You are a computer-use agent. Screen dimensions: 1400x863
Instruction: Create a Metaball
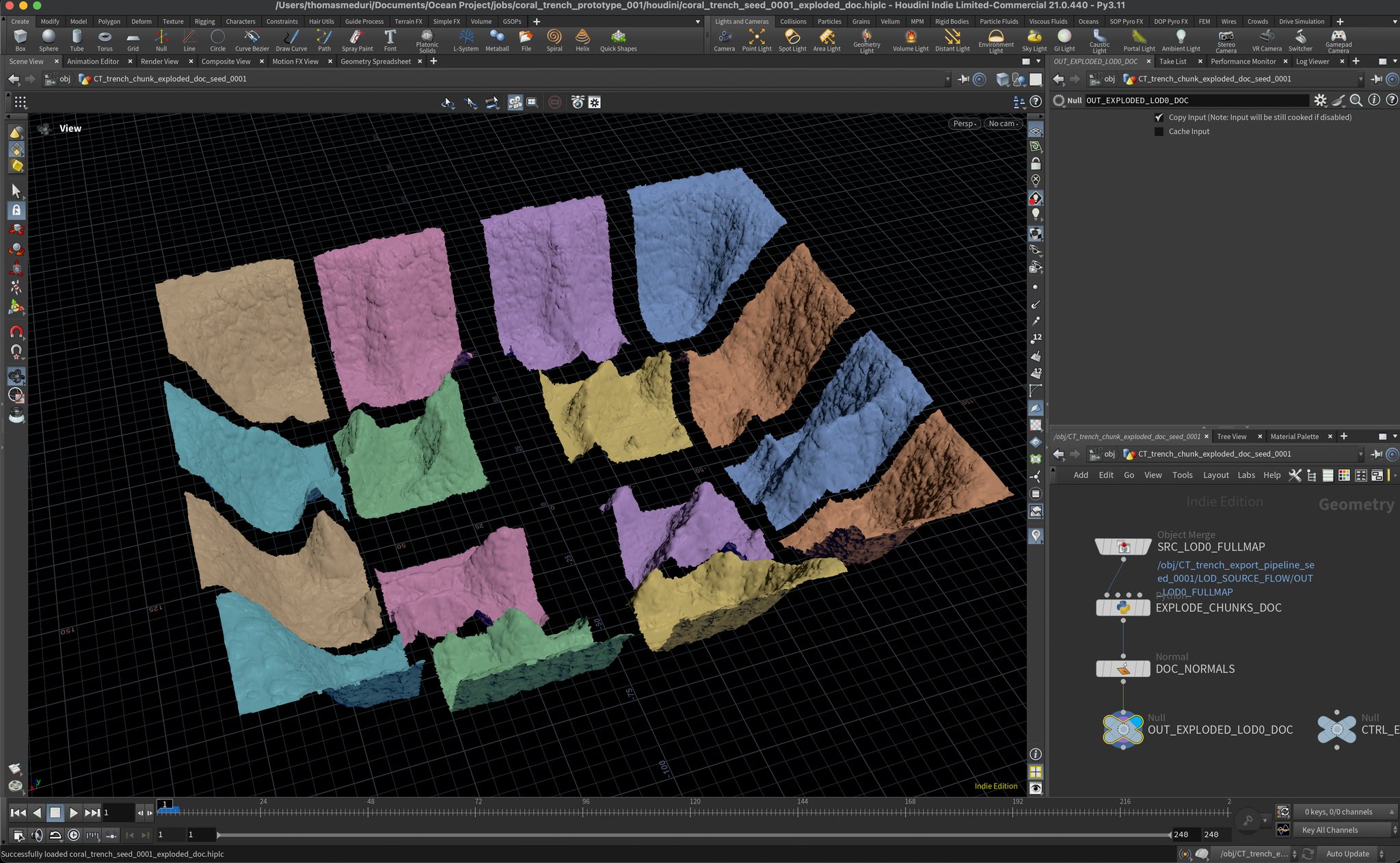point(497,40)
